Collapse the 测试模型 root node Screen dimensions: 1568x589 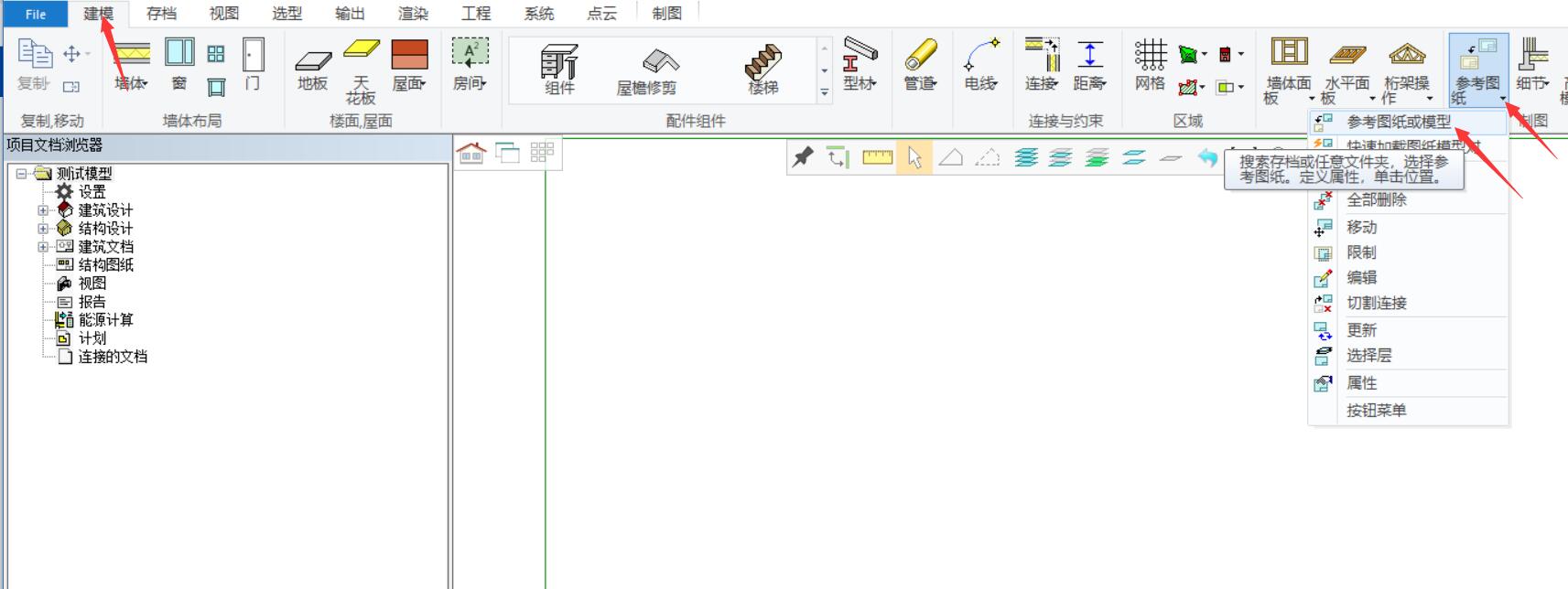22,173
